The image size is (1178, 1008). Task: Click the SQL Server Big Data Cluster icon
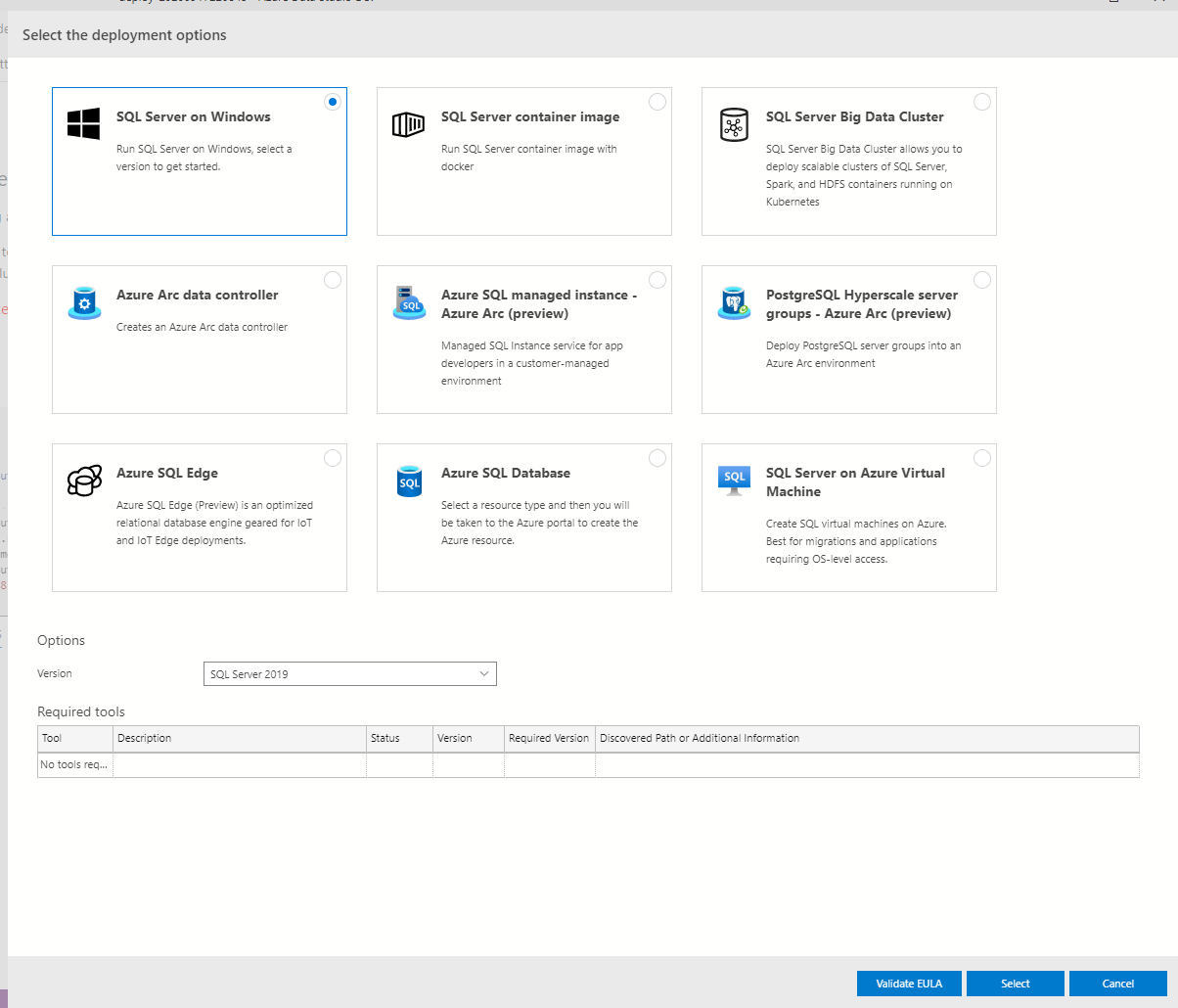pyautogui.click(x=734, y=124)
